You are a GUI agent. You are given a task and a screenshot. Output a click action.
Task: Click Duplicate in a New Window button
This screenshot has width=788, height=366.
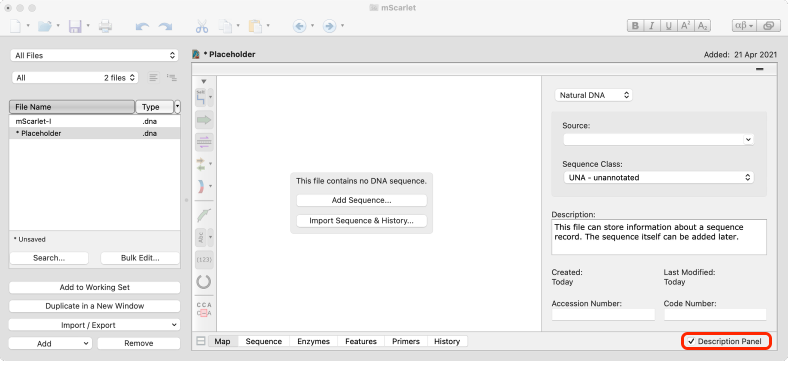coord(94,306)
